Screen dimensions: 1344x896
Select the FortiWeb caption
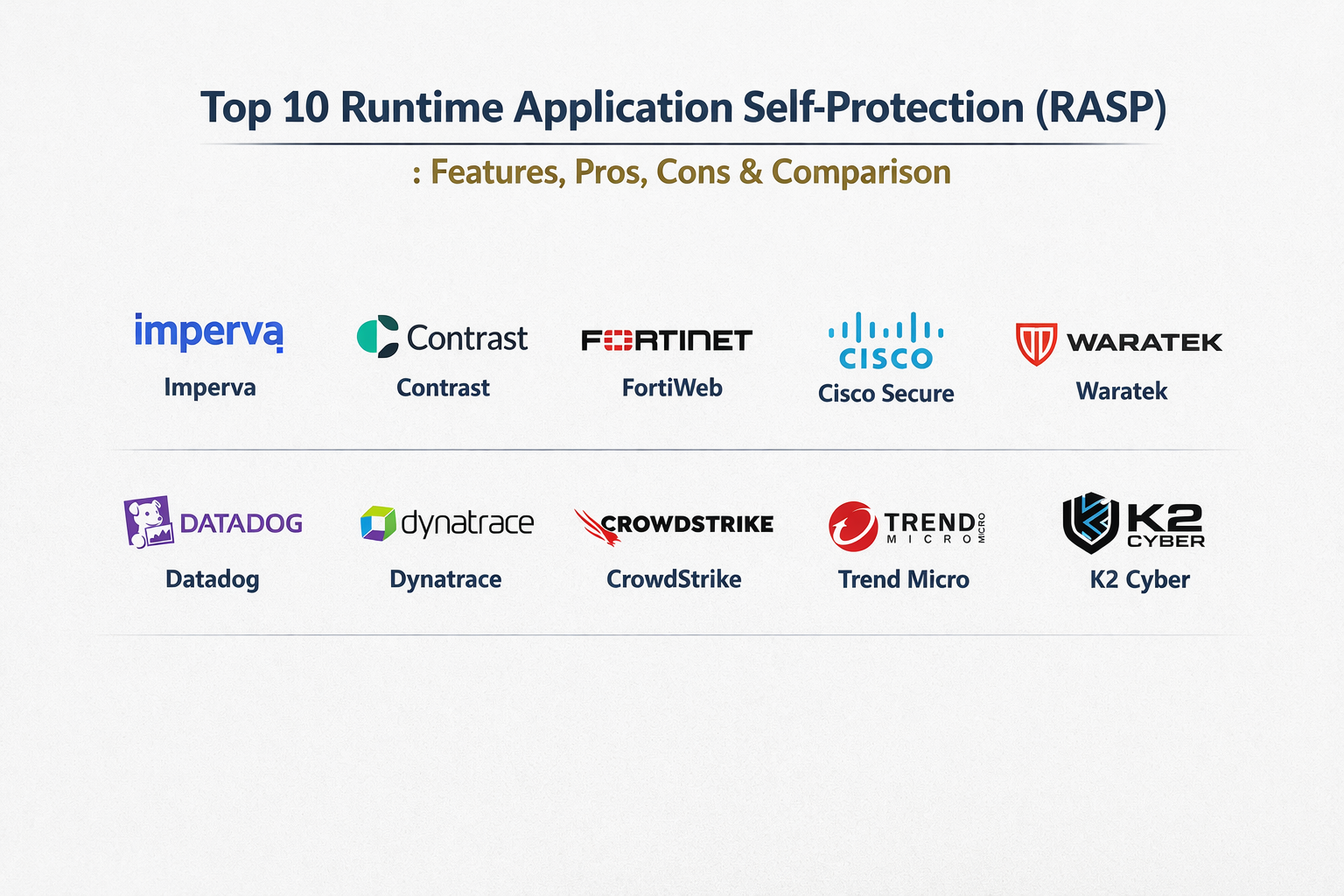672,388
